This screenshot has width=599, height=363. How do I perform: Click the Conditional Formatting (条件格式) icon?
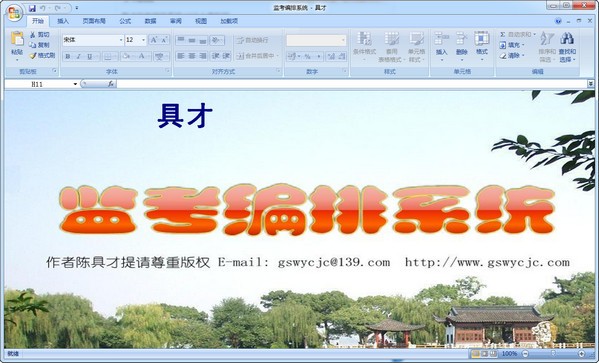click(364, 39)
